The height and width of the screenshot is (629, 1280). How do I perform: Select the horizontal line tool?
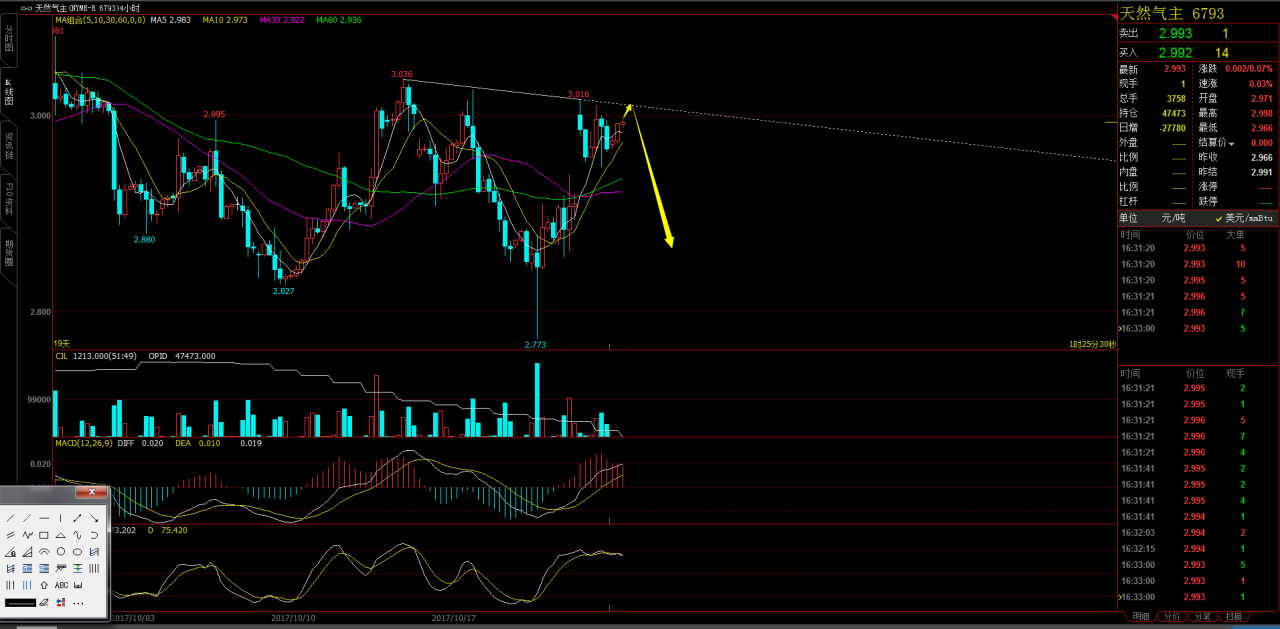pyautogui.click(x=44, y=518)
